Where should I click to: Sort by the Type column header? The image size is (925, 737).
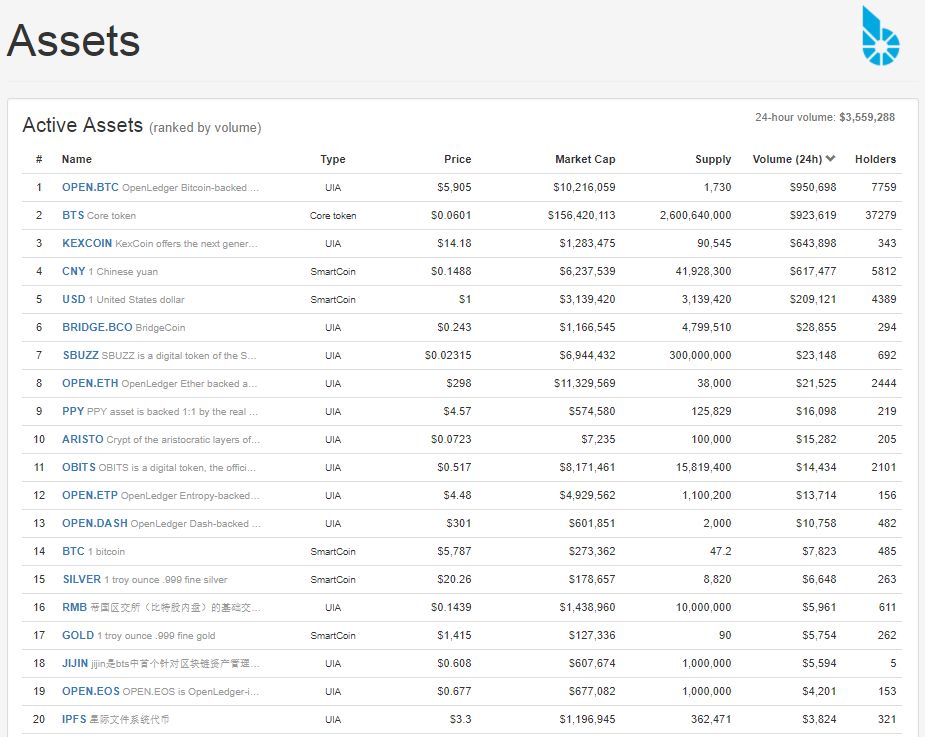tap(333, 159)
